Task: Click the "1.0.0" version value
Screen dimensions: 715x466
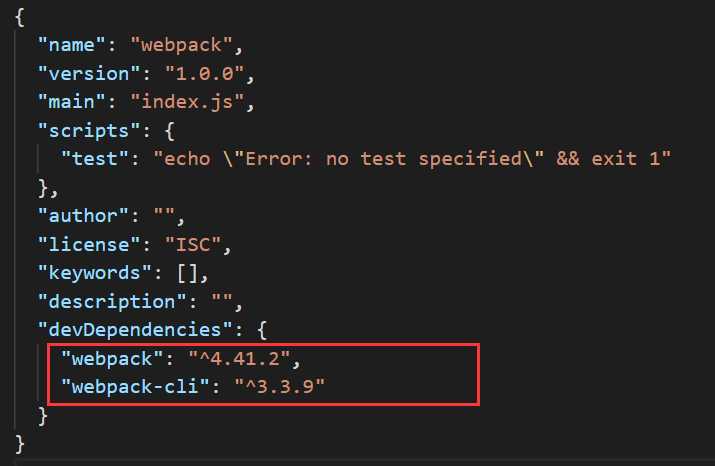Action: click(204, 73)
